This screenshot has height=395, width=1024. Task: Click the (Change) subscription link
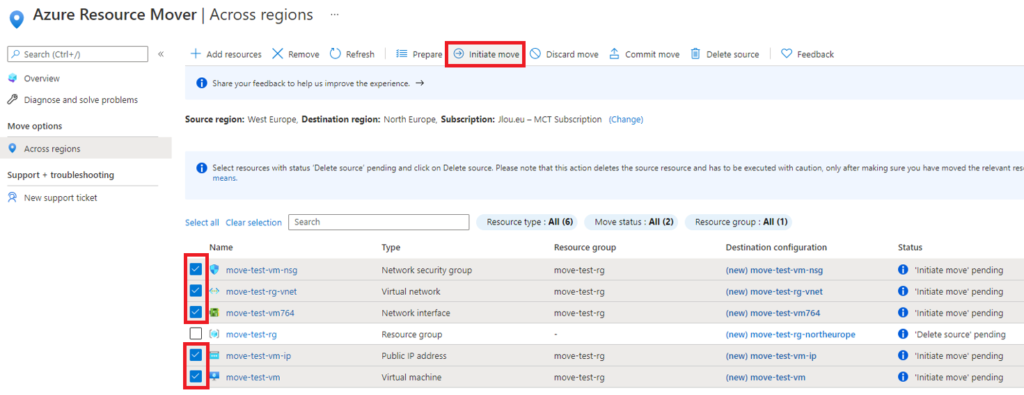(x=626, y=119)
